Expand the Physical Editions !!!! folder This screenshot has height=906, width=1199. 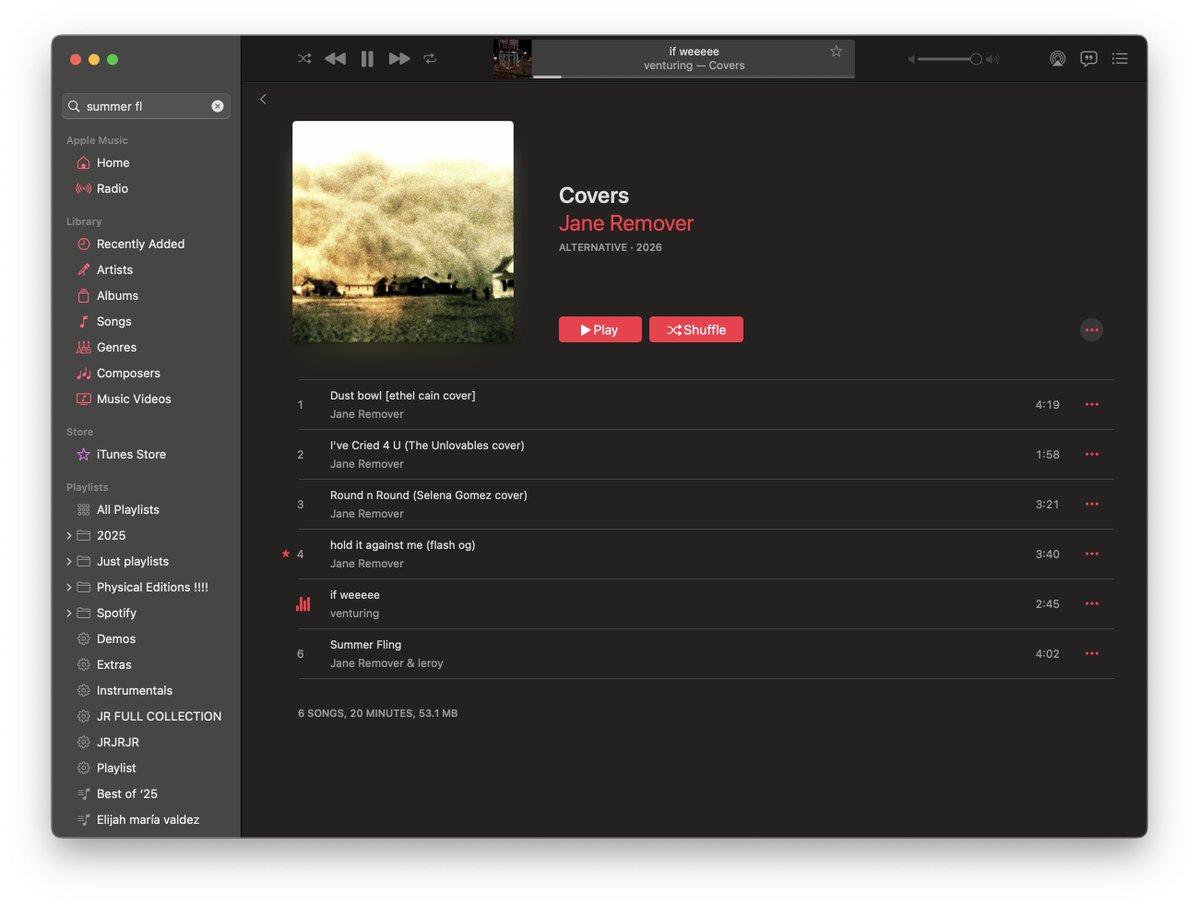click(x=69, y=588)
